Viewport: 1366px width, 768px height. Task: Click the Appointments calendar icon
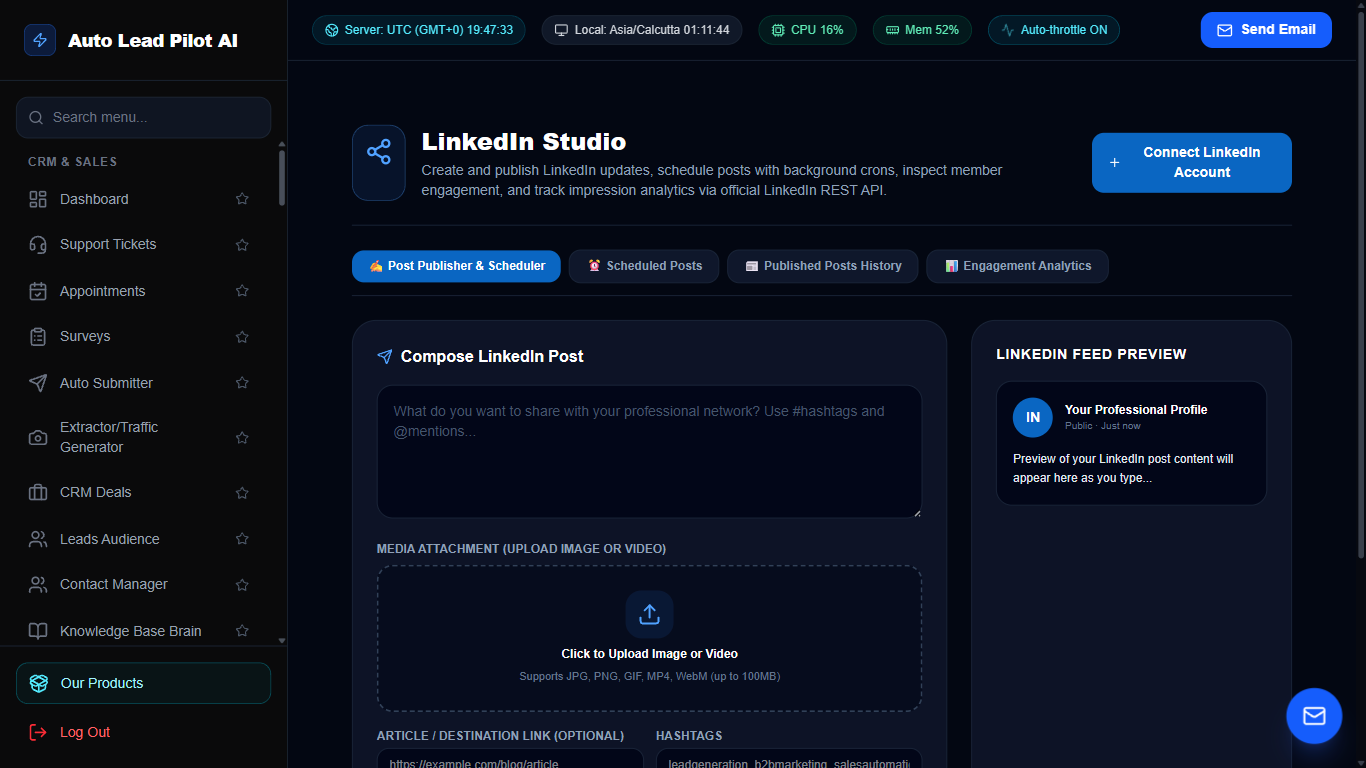38,291
